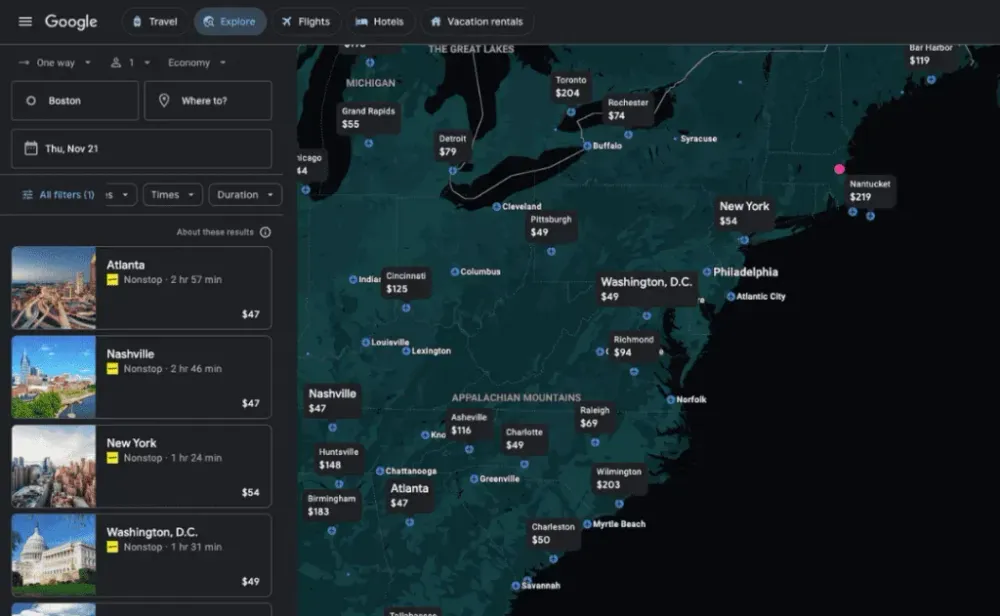Viewport: 1000px width, 616px height.
Task: Select the Washington, D.C. $49 map label
Action: [x=646, y=288]
